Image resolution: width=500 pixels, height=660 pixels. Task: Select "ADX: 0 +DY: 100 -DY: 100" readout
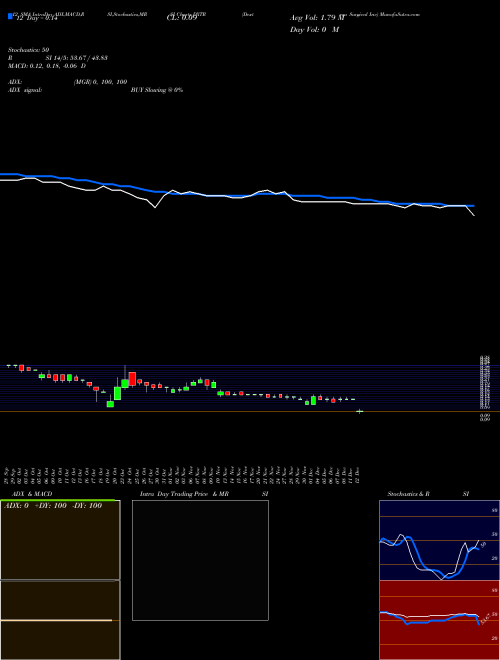pos(53,506)
